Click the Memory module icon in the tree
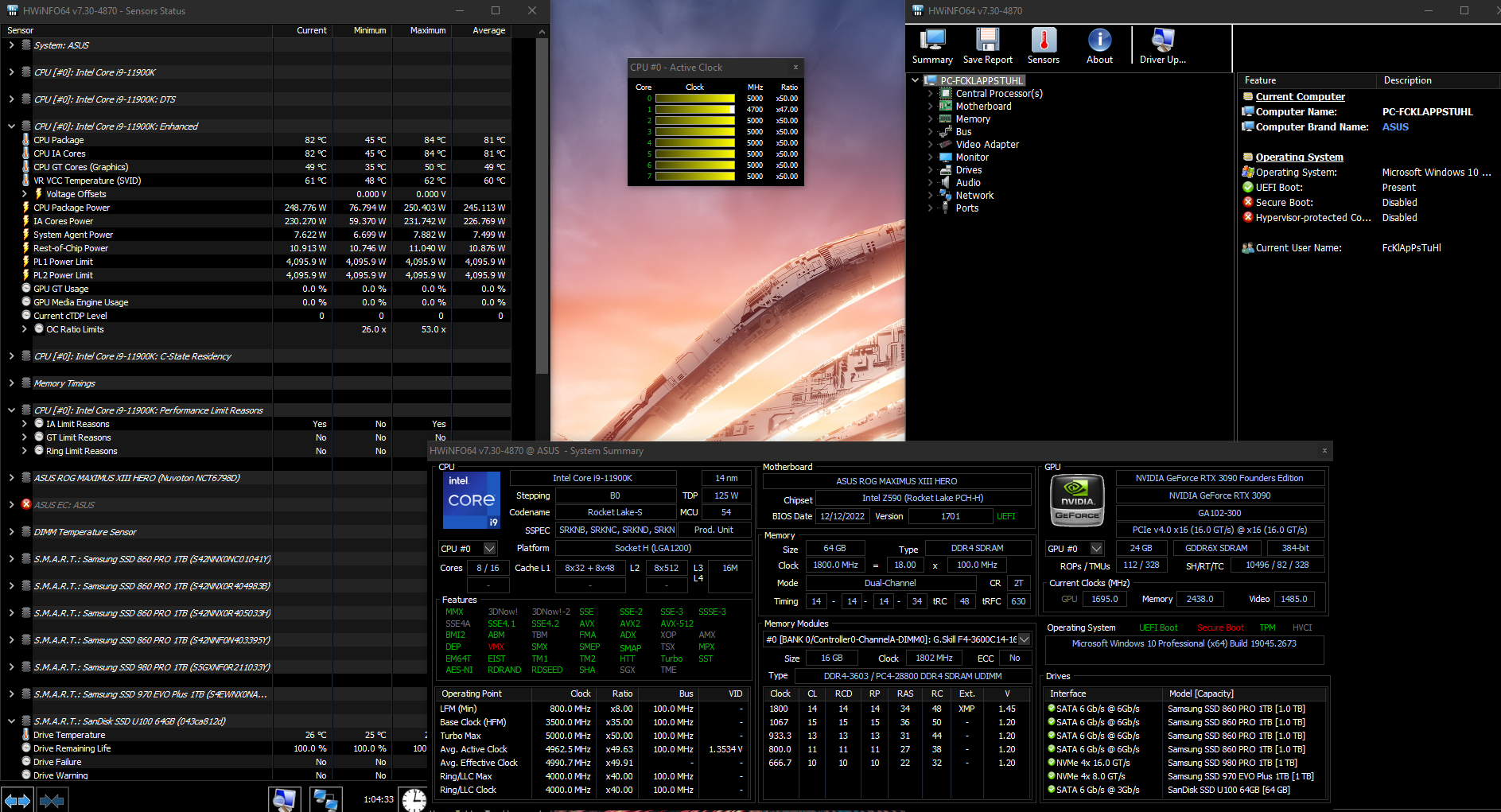The width and height of the screenshot is (1501, 812). point(946,118)
